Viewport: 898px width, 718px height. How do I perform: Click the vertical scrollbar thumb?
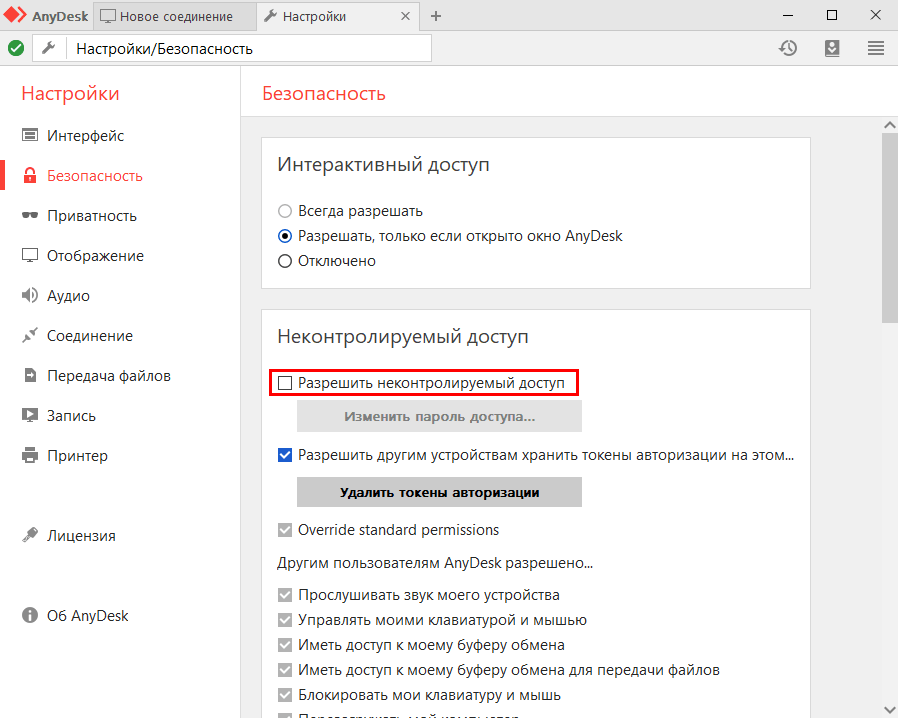[x=889, y=228]
